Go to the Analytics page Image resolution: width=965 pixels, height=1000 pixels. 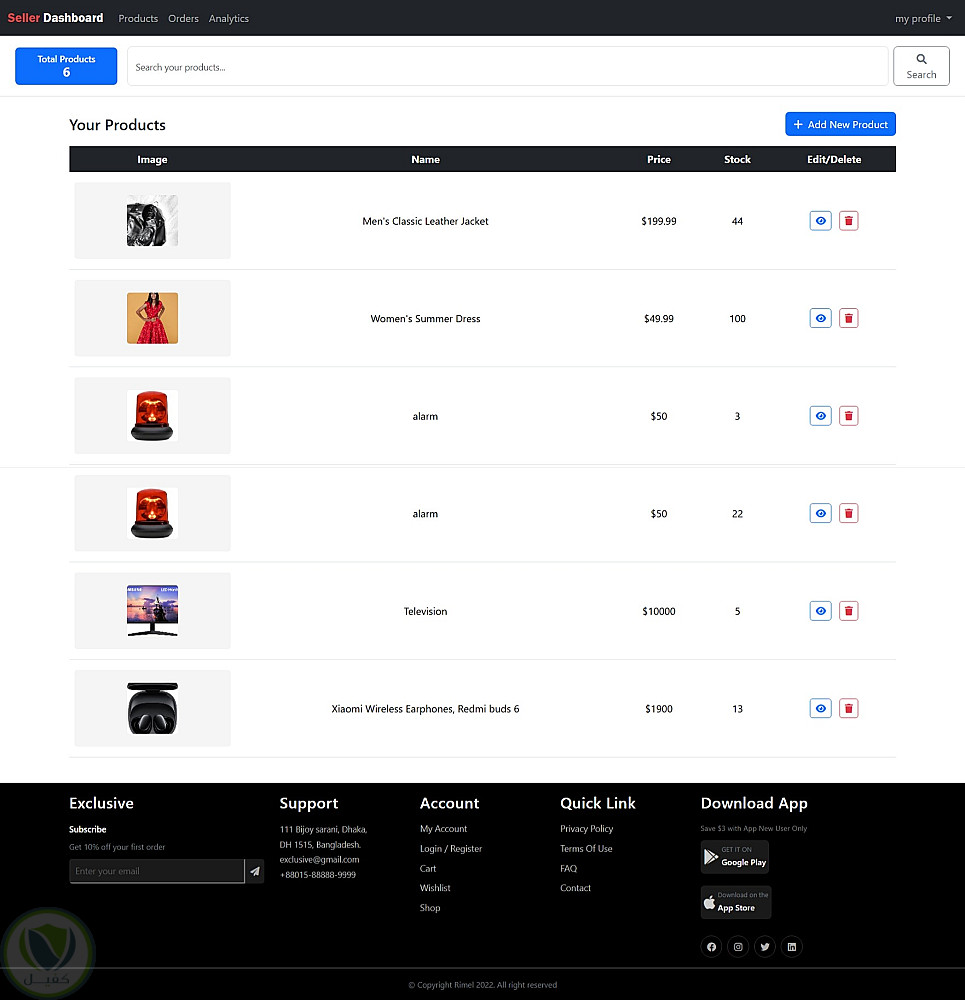[x=229, y=18]
